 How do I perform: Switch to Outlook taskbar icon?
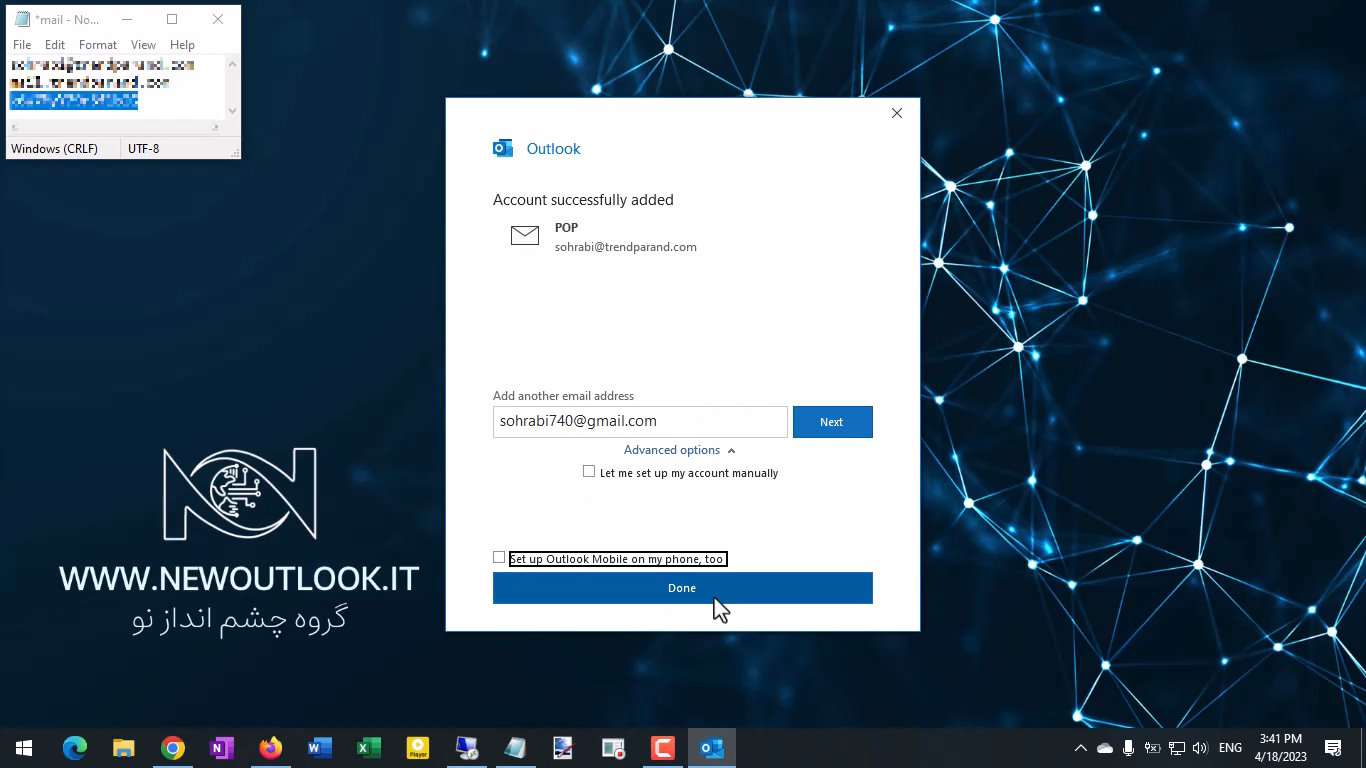tap(712, 748)
